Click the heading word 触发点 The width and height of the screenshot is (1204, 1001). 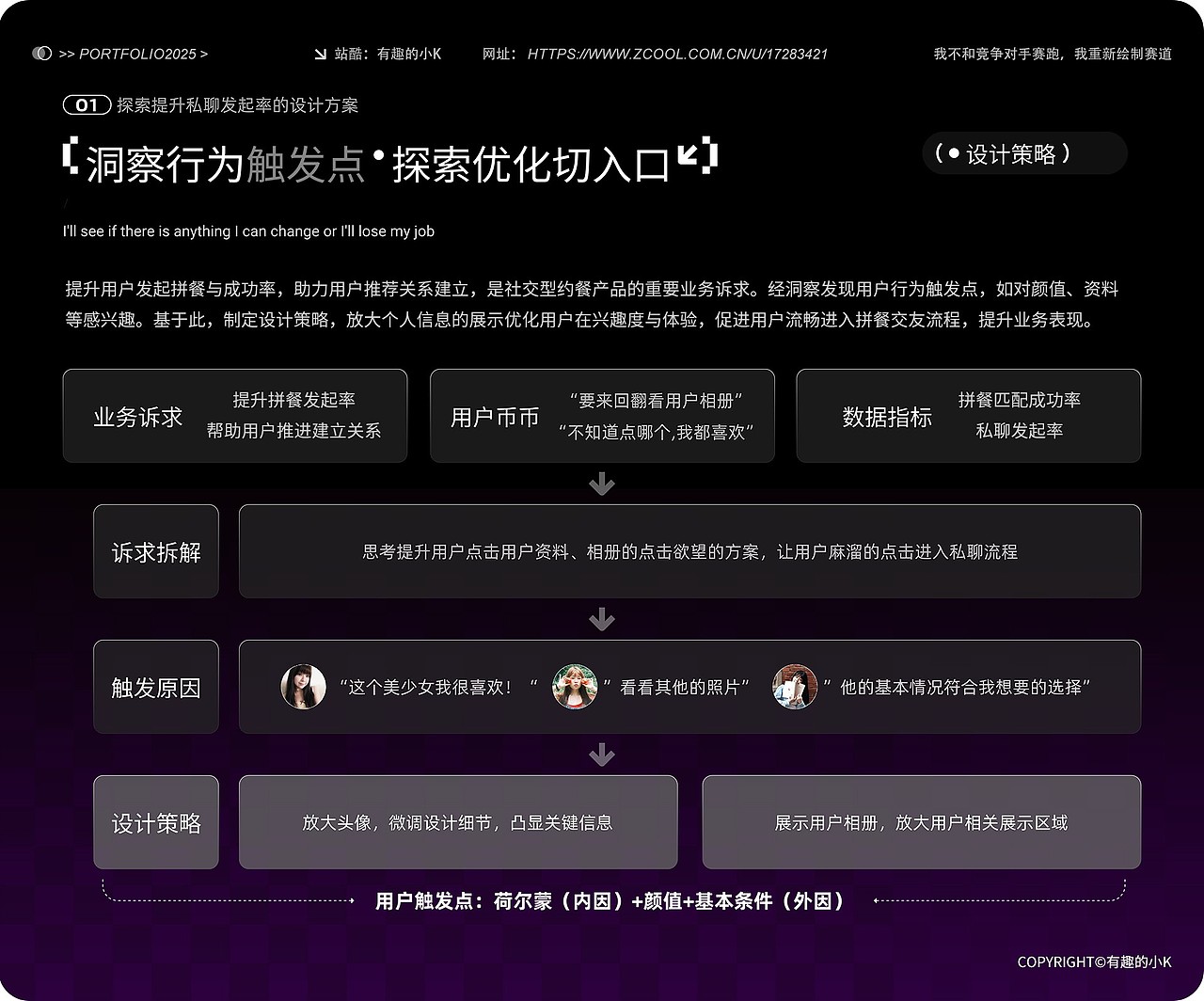[x=306, y=164]
